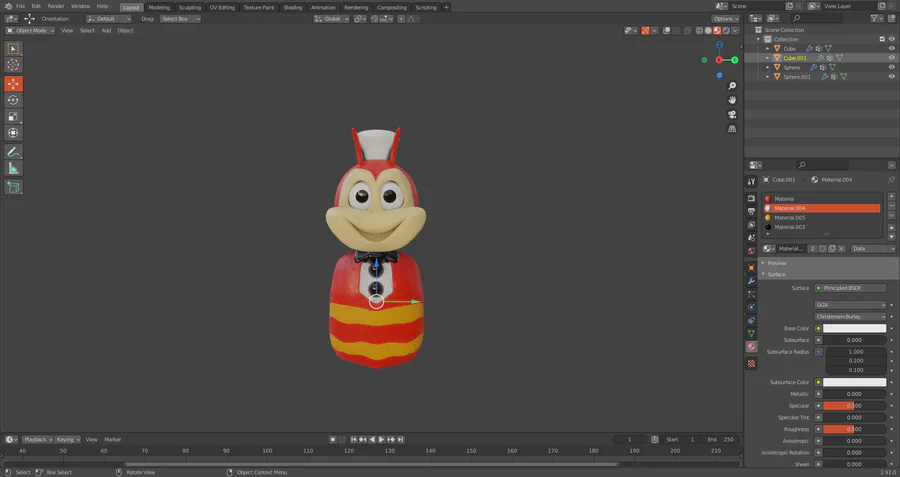This screenshot has width=900, height=477.
Task: Open the Output properties tab
Action: (x=751, y=211)
